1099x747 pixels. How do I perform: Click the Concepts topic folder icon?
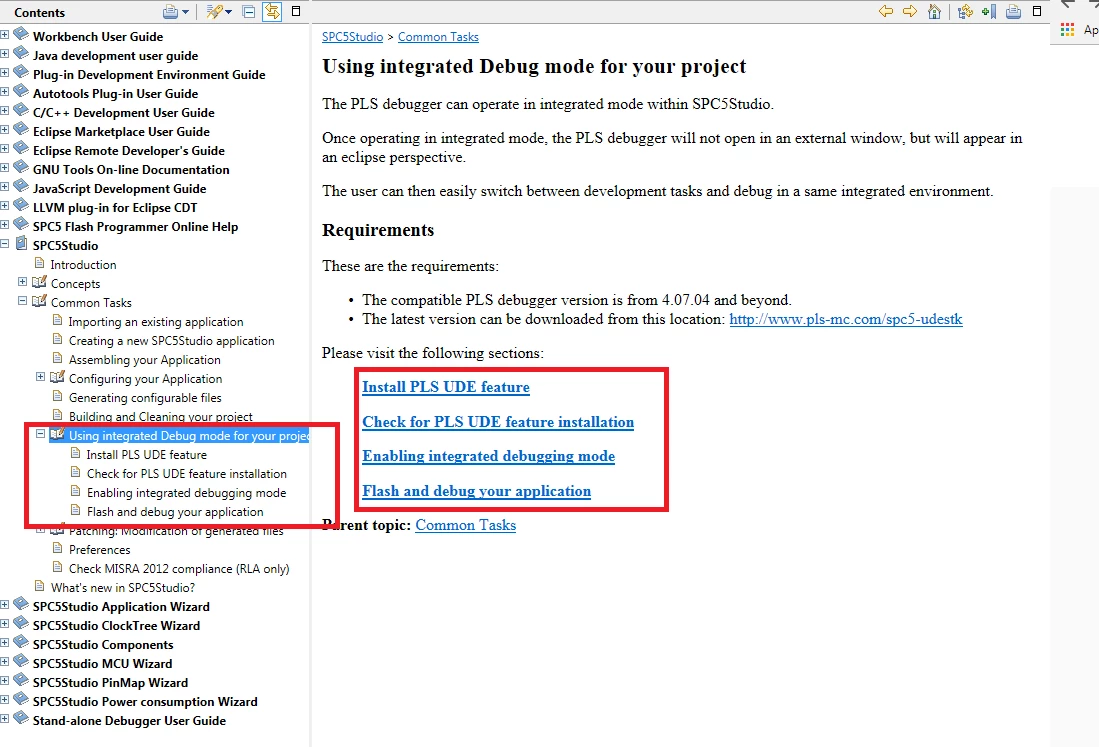point(39,282)
